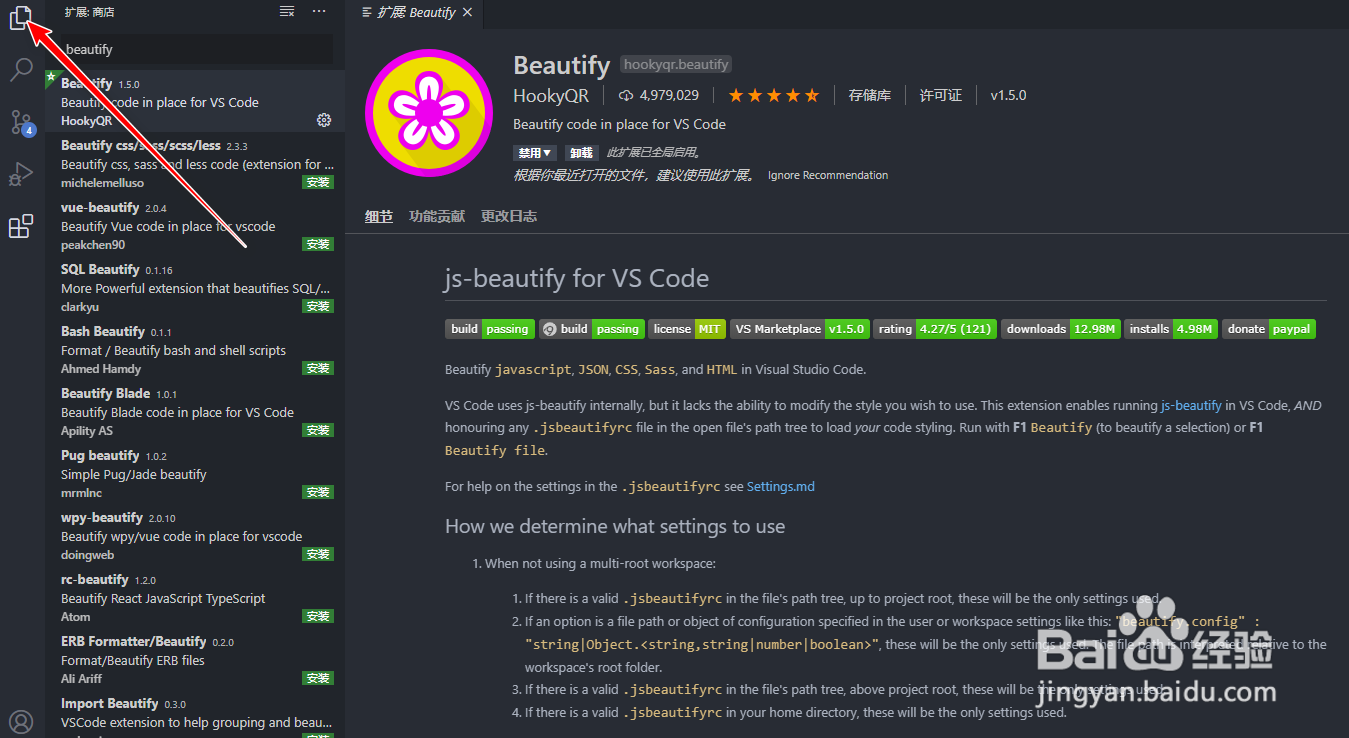Viewport: 1349px width, 738px height.
Task: Select Beautify 1.5.0 in results list
Action: point(195,102)
